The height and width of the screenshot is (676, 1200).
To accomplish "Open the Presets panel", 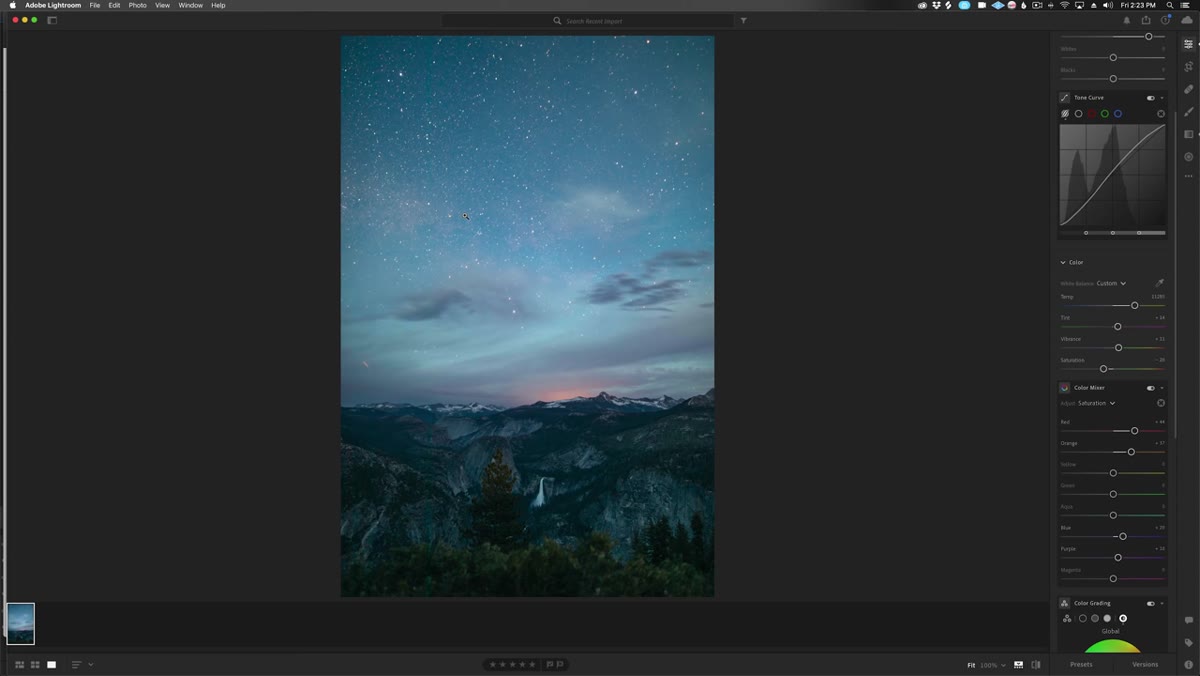I will pos(1081,665).
